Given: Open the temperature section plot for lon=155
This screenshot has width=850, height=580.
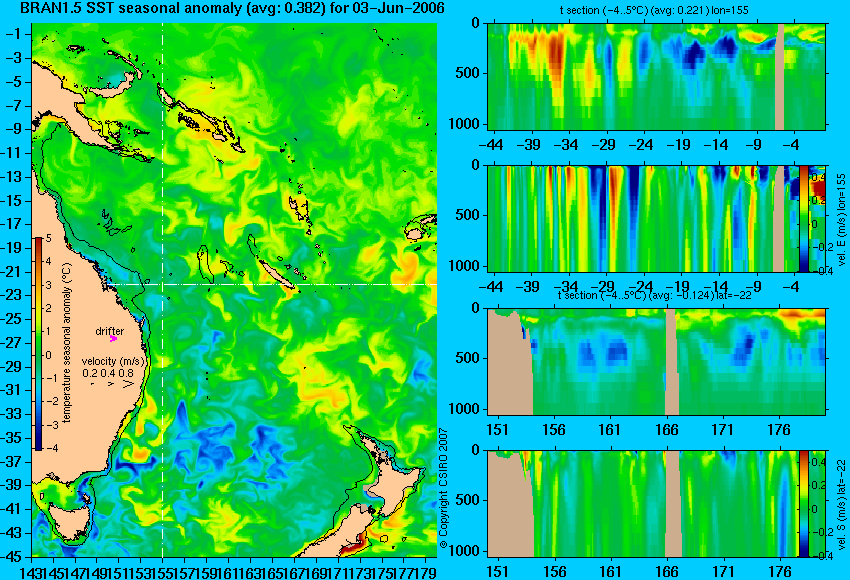Looking at the screenshot, I should coord(656,76).
